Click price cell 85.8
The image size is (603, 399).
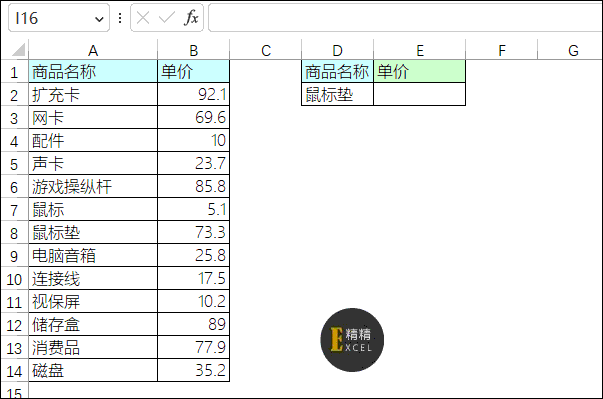tap(193, 187)
